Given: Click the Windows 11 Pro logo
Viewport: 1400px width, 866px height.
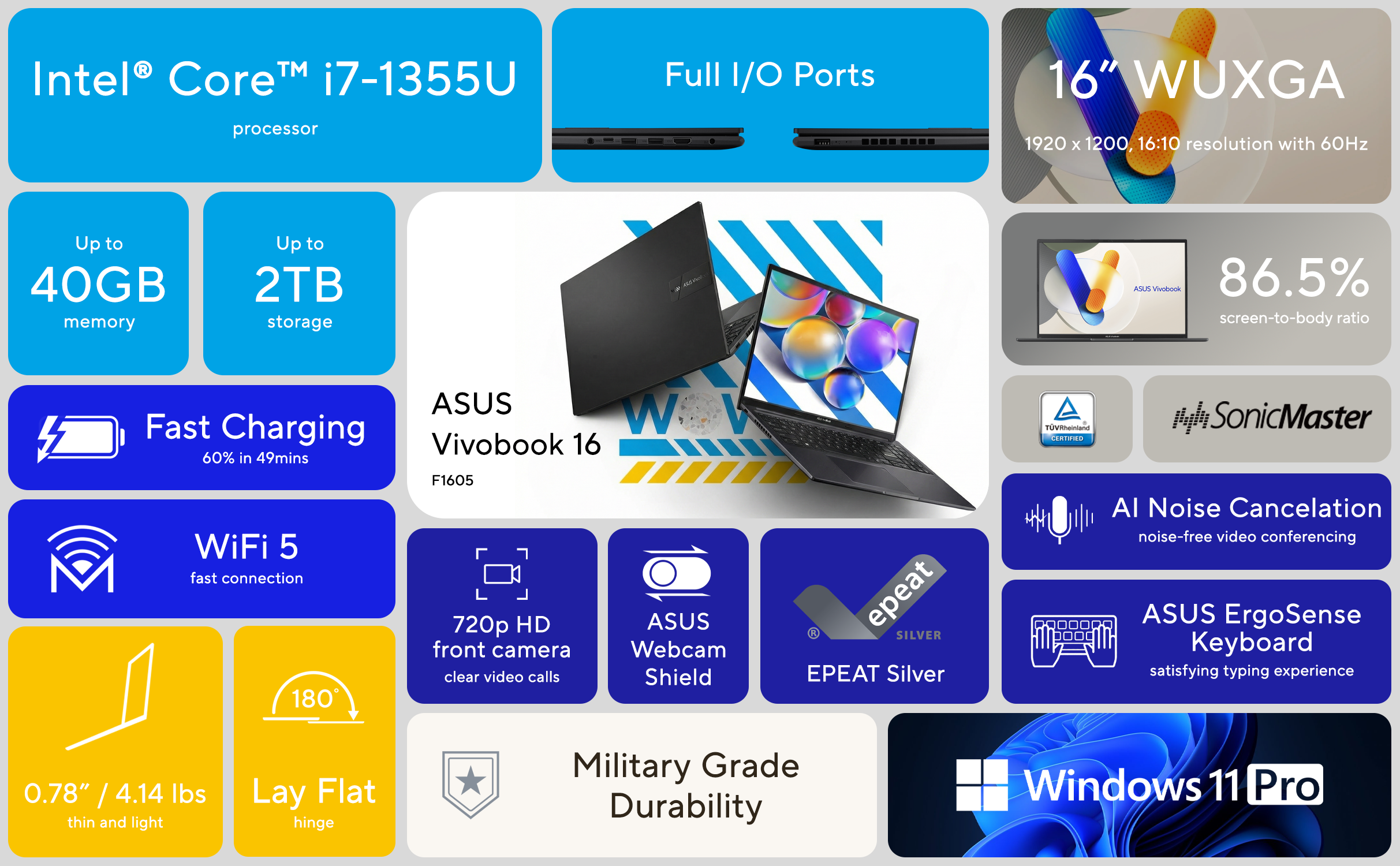Looking at the screenshot, I should tap(1140, 785).
